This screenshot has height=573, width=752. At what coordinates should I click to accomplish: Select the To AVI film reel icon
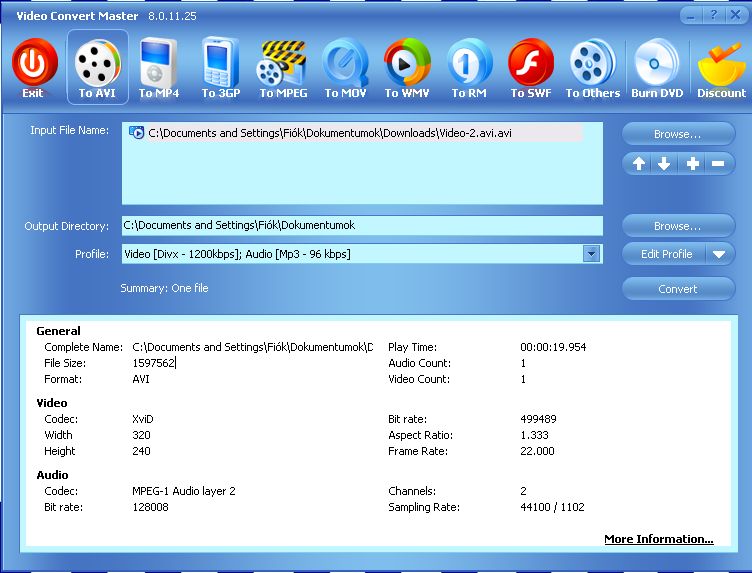[x=97, y=64]
